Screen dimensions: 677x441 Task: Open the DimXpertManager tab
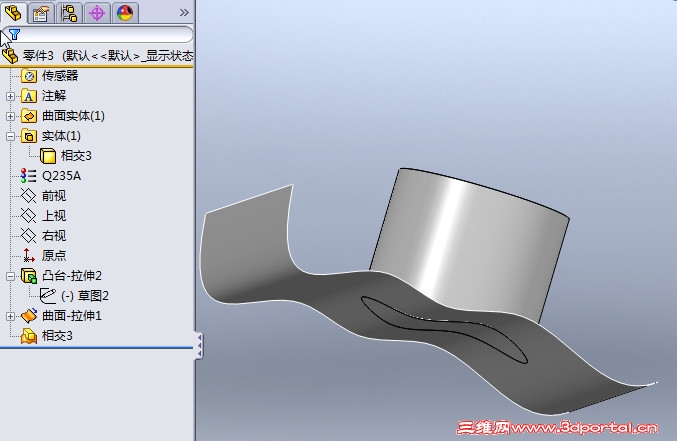pos(97,13)
